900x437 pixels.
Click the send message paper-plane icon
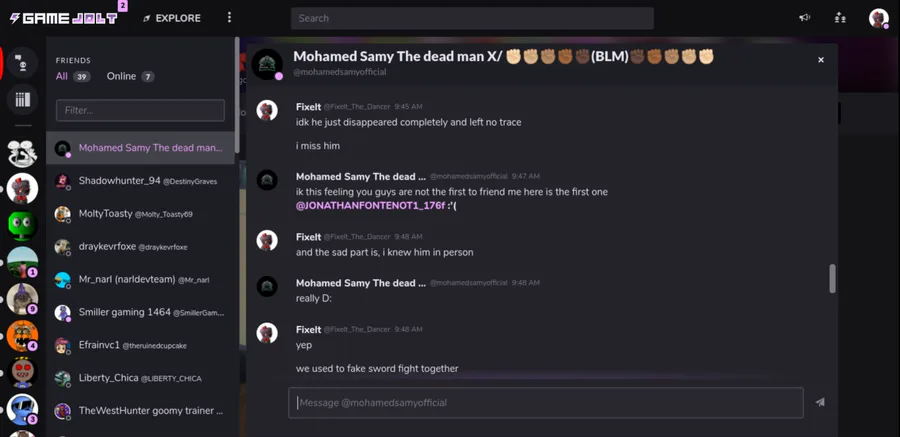[x=820, y=403]
